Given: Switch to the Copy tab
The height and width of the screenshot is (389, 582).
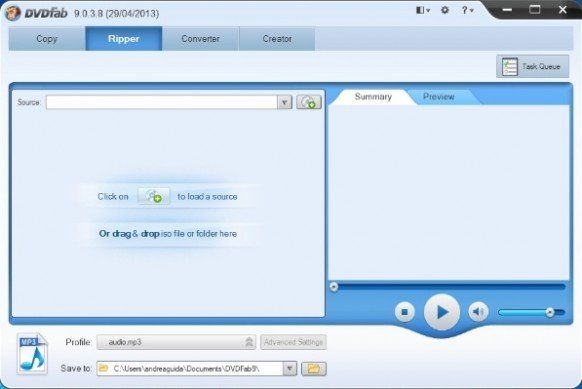Looking at the screenshot, I should pyautogui.click(x=47, y=39).
